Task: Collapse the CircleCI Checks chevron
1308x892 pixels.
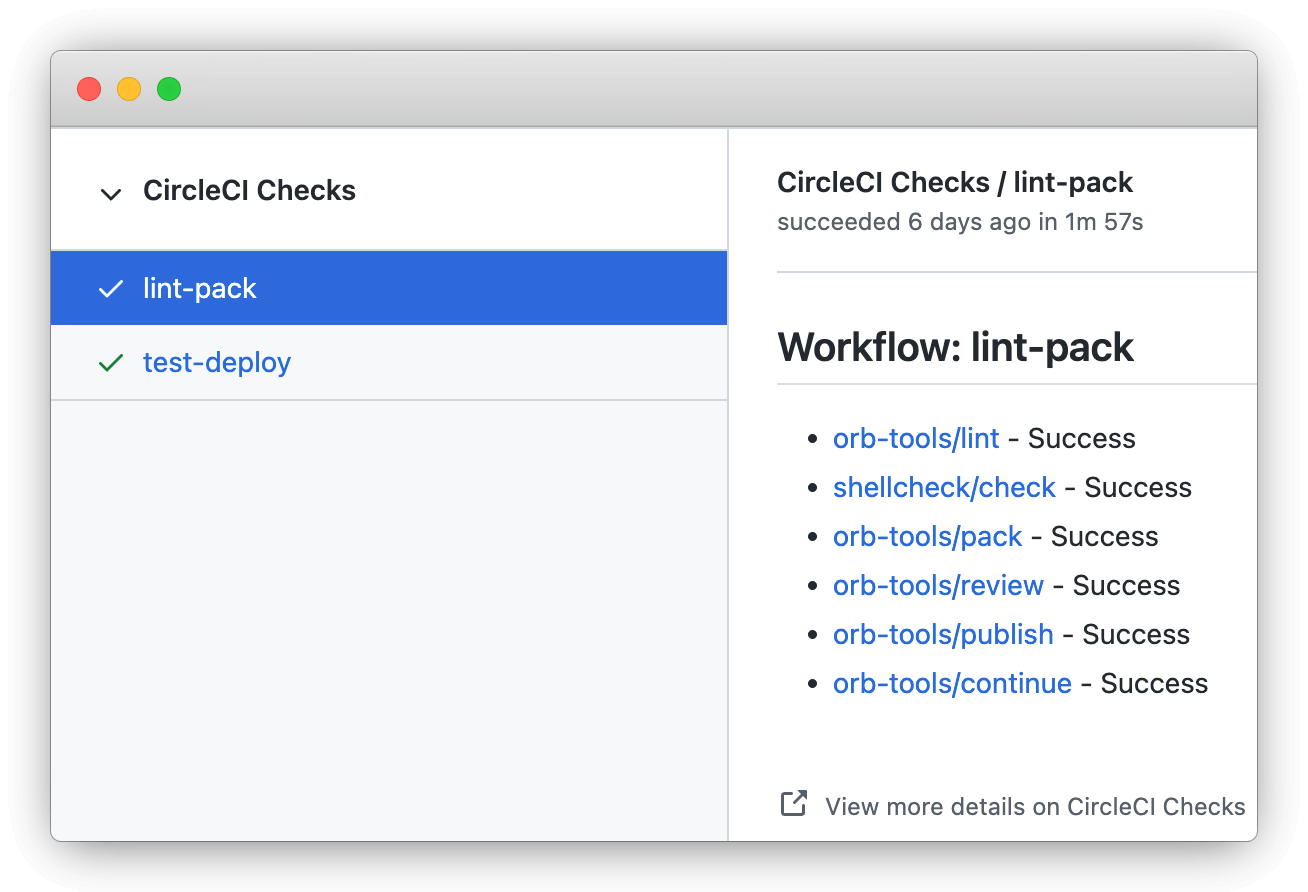Action: tap(111, 193)
